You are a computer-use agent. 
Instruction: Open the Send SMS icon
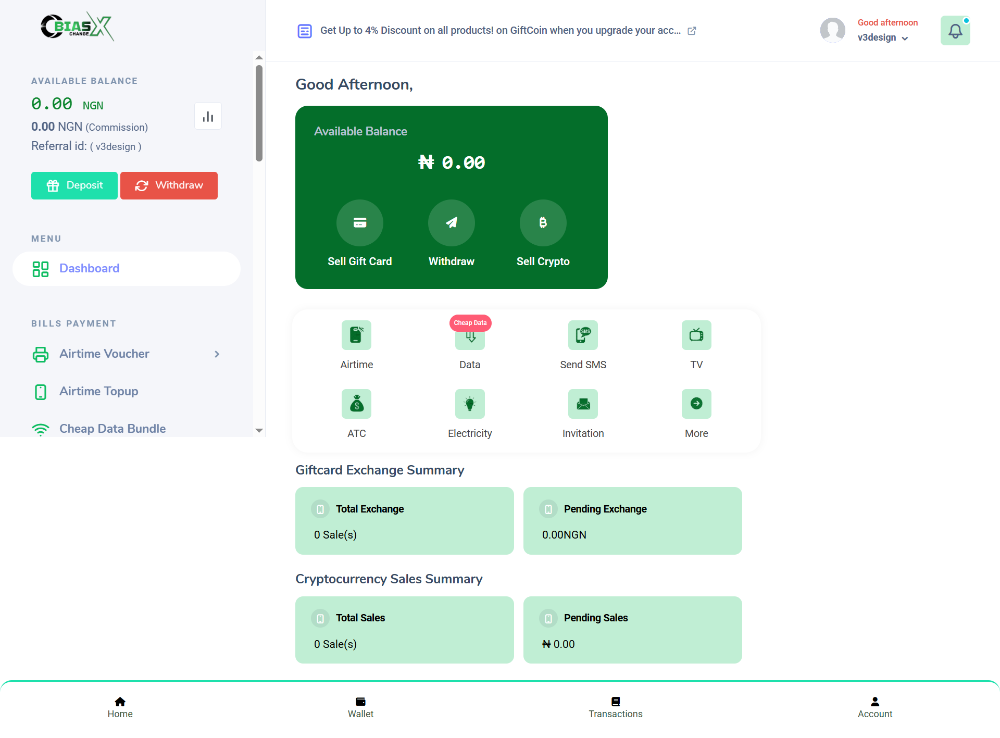click(583, 335)
